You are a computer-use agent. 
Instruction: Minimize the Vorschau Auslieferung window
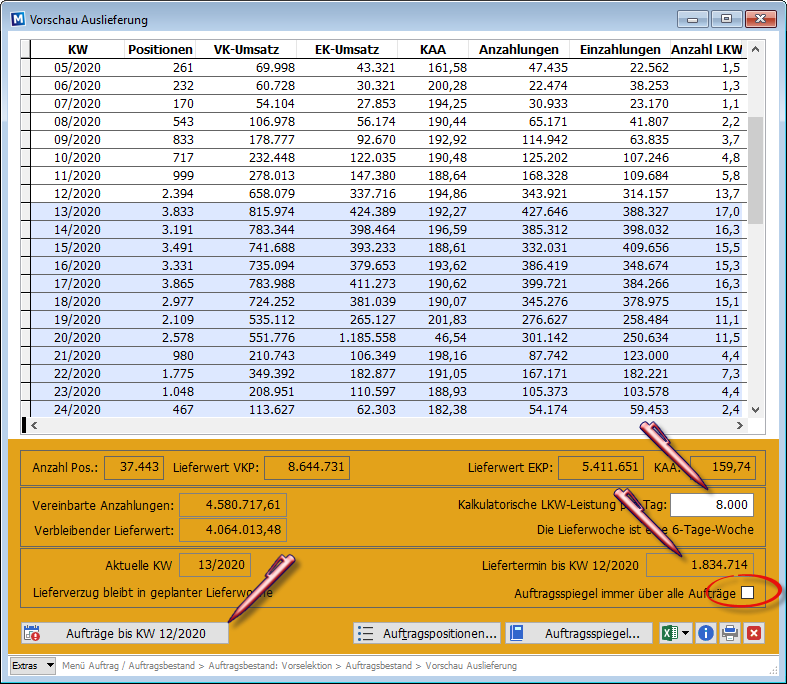(693, 20)
